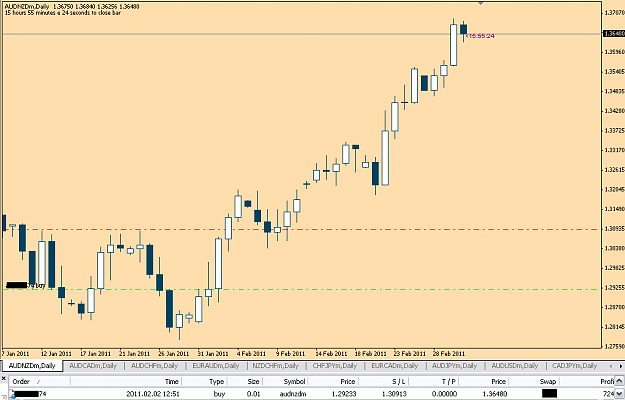Click the purple bar countdown timer label

[x=480, y=36]
